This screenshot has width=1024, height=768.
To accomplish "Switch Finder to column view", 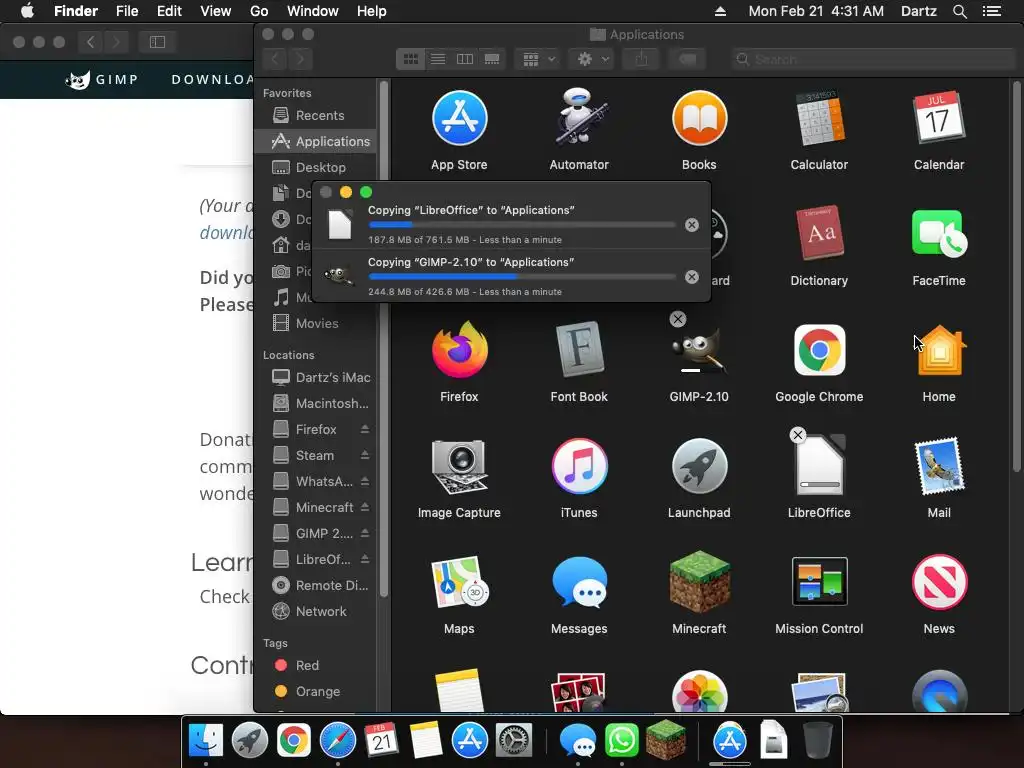I will click(x=465, y=59).
